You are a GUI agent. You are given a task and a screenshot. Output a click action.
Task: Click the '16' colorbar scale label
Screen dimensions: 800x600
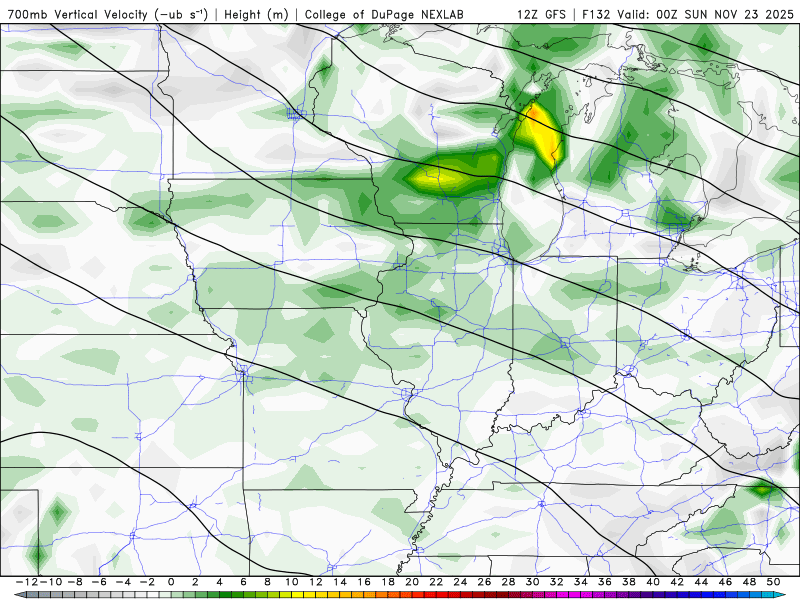pos(364,582)
